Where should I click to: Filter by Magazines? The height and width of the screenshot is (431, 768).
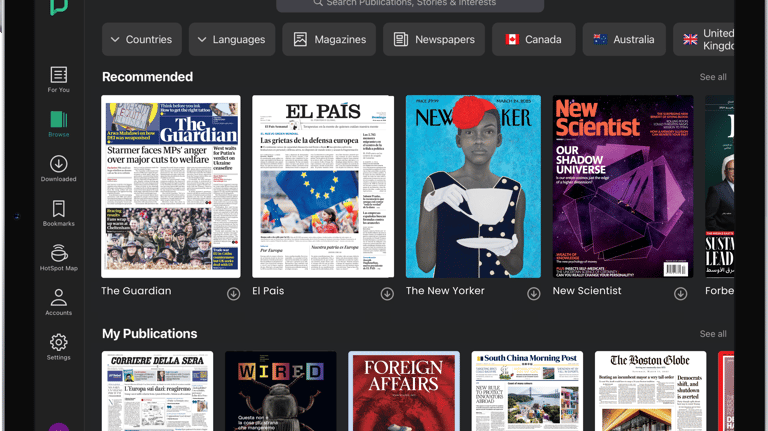pos(329,39)
